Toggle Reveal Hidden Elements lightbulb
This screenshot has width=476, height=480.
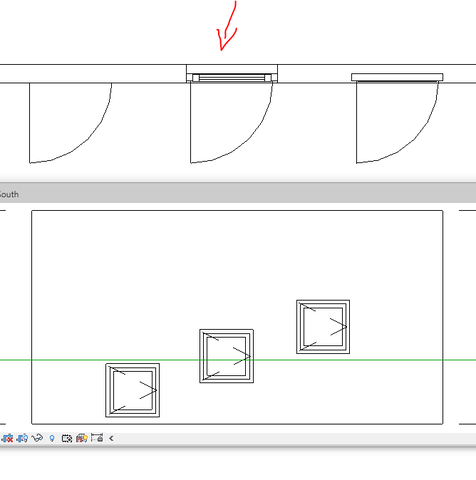[52, 438]
